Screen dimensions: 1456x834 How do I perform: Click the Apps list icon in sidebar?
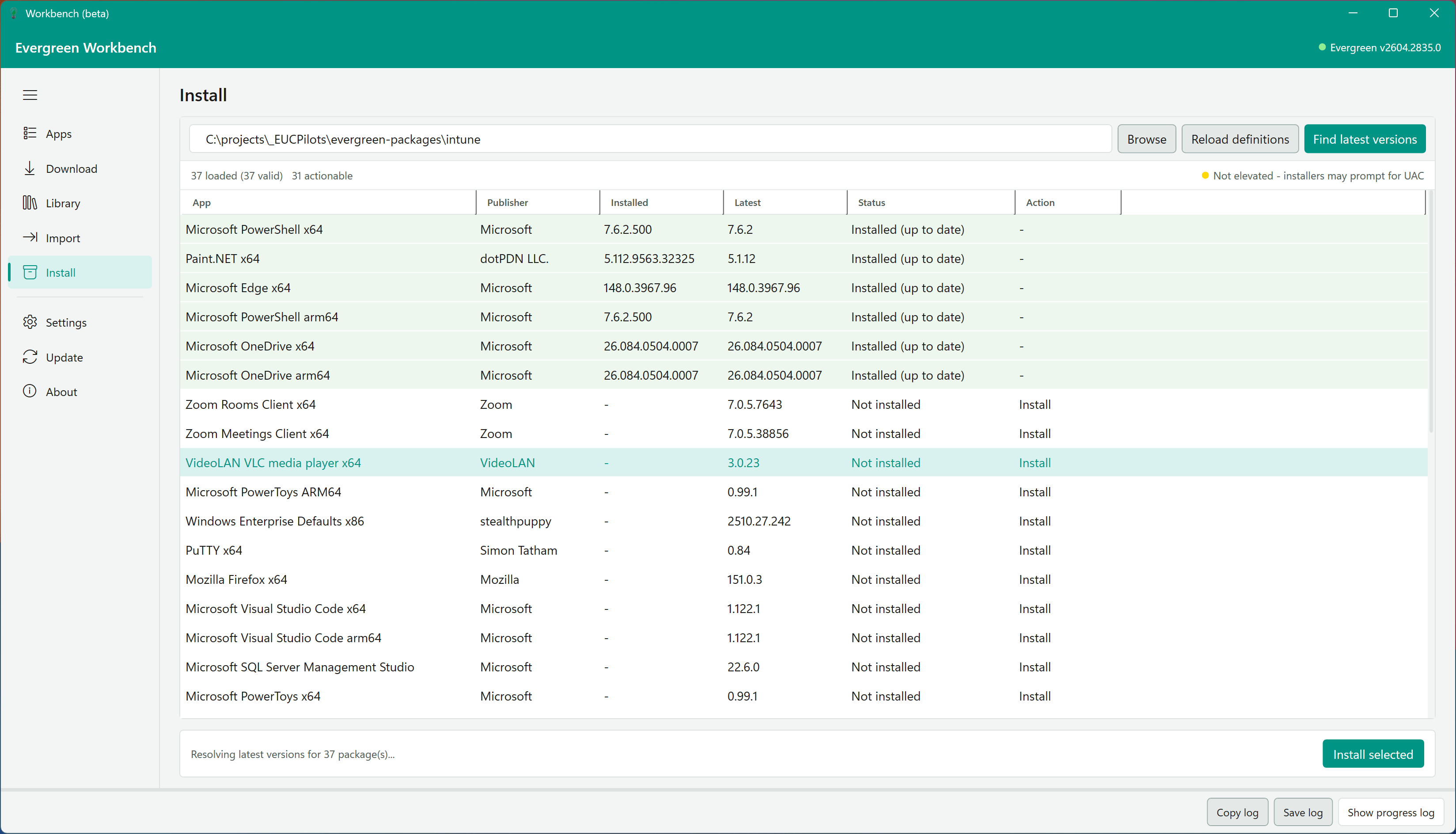coord(30,133)
